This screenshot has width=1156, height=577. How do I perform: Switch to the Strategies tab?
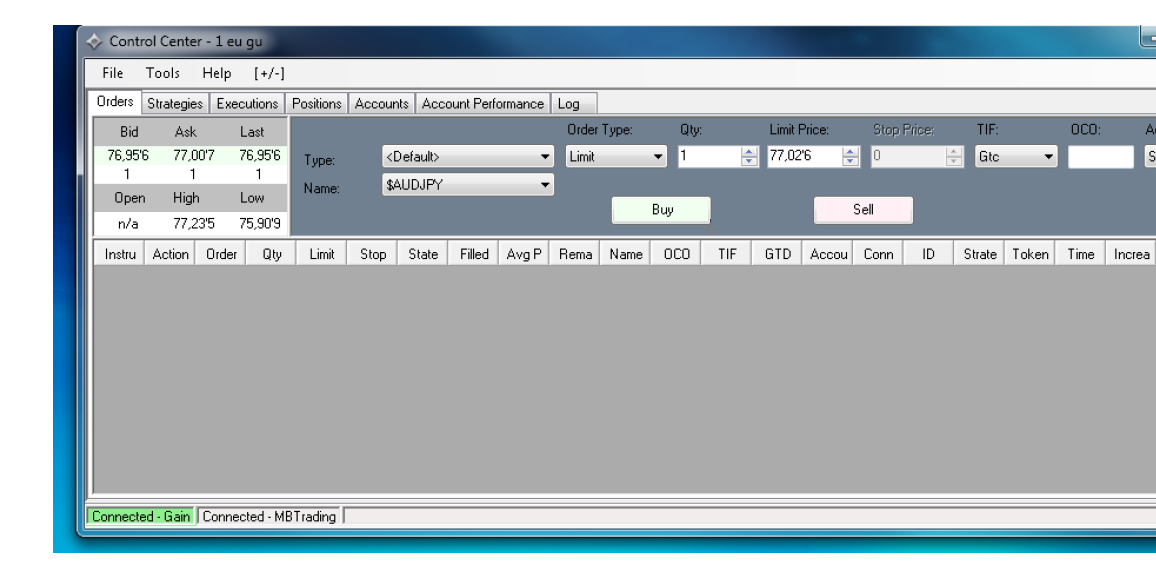tap(175, 104)
